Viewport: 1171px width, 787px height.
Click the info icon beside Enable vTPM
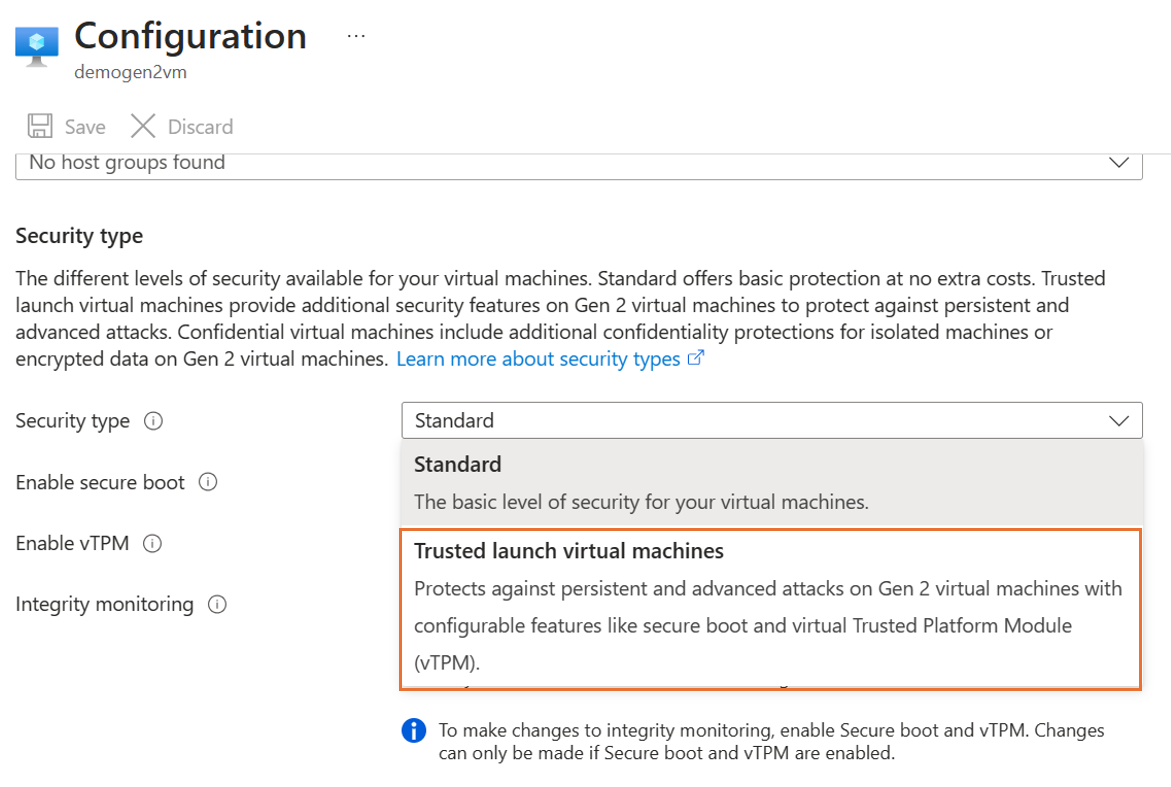coord(152,543)
